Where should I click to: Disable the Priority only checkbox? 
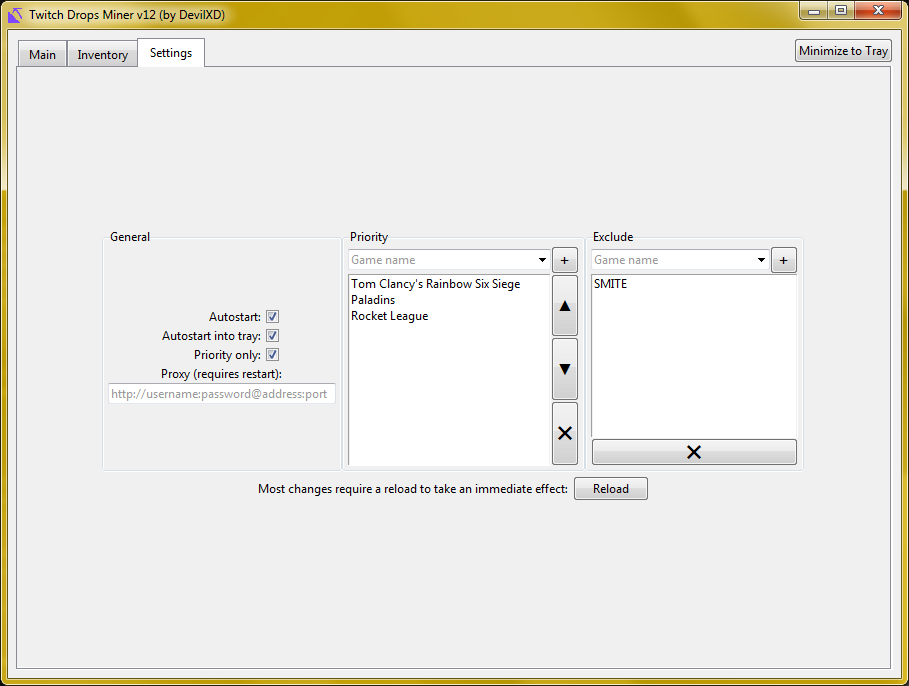pyautogui.click(x=272, y=354)
